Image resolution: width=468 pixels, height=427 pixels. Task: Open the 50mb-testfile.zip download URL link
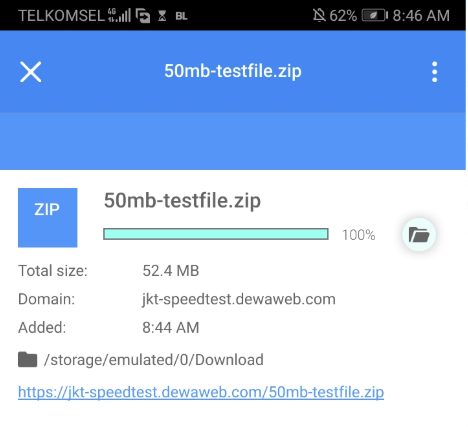[x=201, y=392]
